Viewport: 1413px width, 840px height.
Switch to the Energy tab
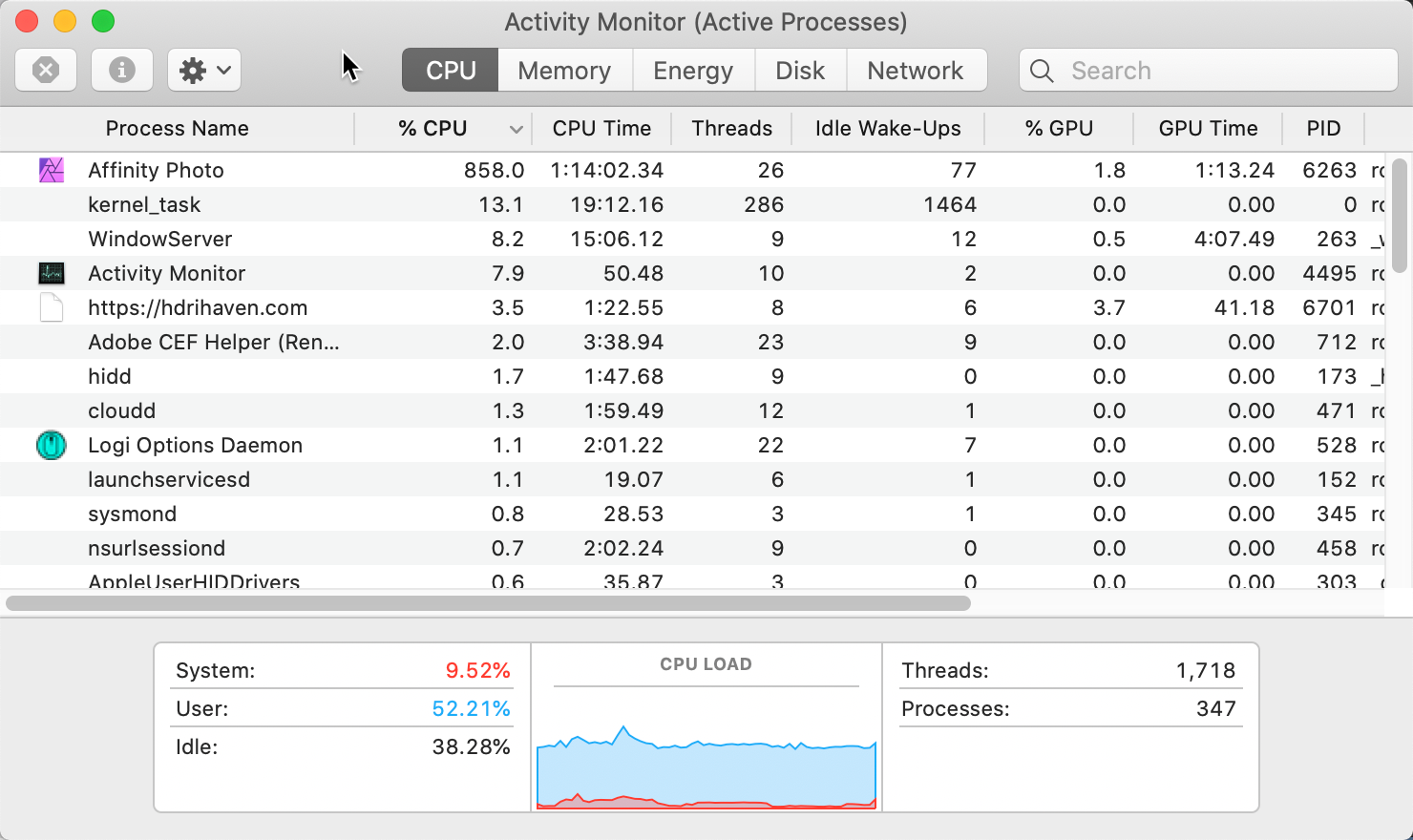693,70
